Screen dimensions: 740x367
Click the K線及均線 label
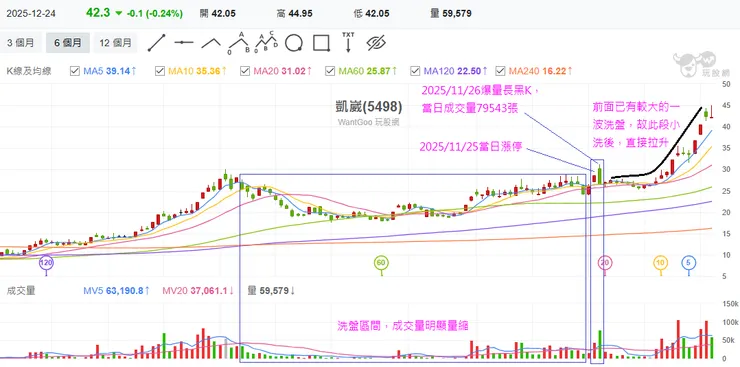(29, 71)
